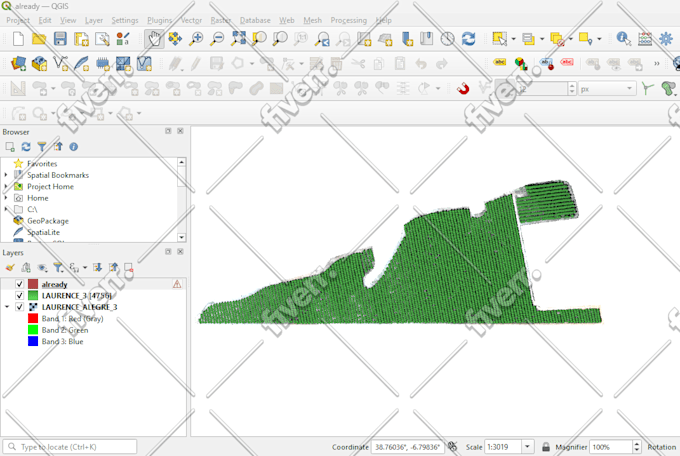Filter the Browser panel with funnel icon
The height and width of the screenshot is (456, 680).
click(42, 147)
